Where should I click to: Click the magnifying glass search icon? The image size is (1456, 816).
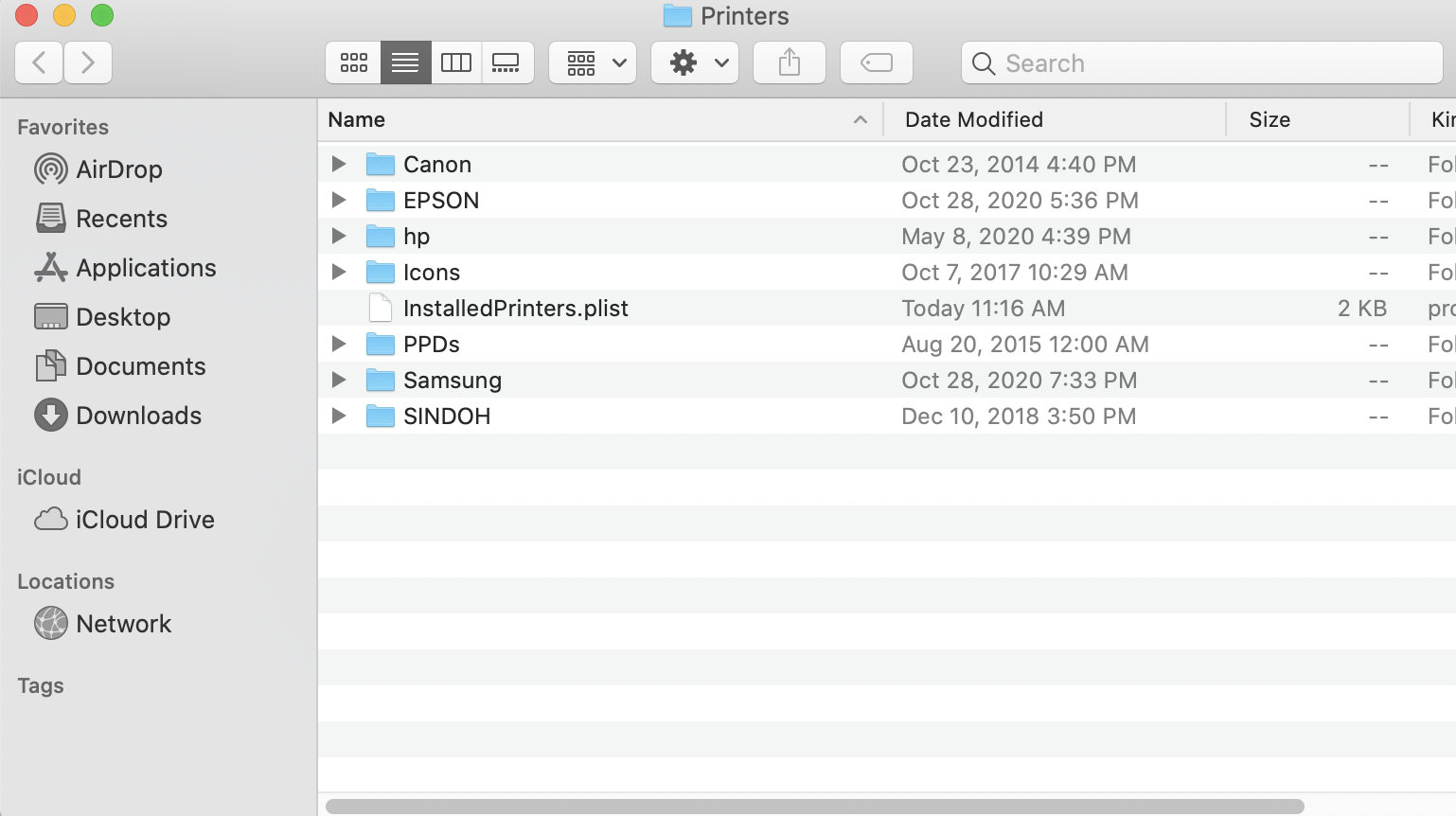click(984, 63)
